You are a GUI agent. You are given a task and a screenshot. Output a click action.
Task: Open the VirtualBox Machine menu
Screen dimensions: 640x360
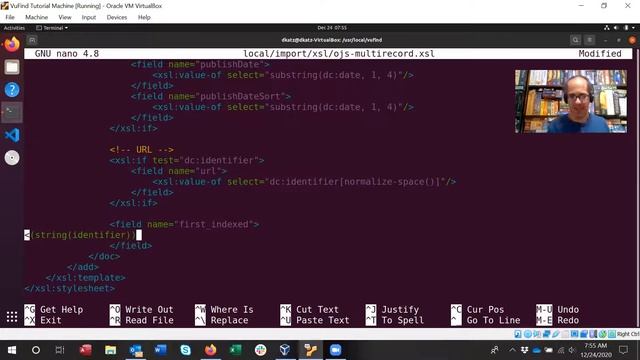coord(36,17)
